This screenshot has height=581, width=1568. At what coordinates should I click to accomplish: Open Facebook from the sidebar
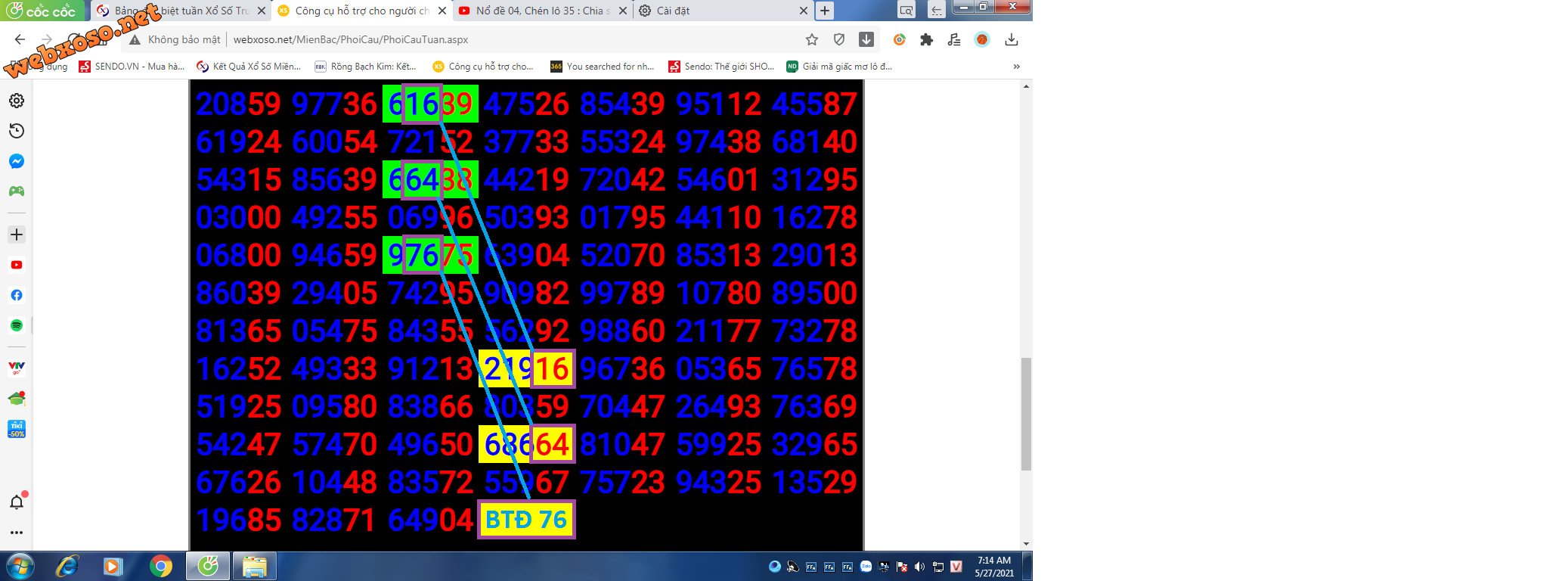(x=17, y=295)
